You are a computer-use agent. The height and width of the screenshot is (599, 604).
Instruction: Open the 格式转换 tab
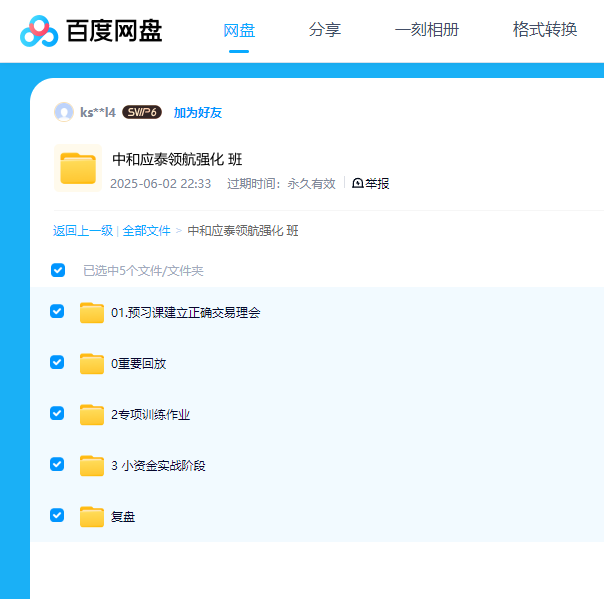point(545,30)
